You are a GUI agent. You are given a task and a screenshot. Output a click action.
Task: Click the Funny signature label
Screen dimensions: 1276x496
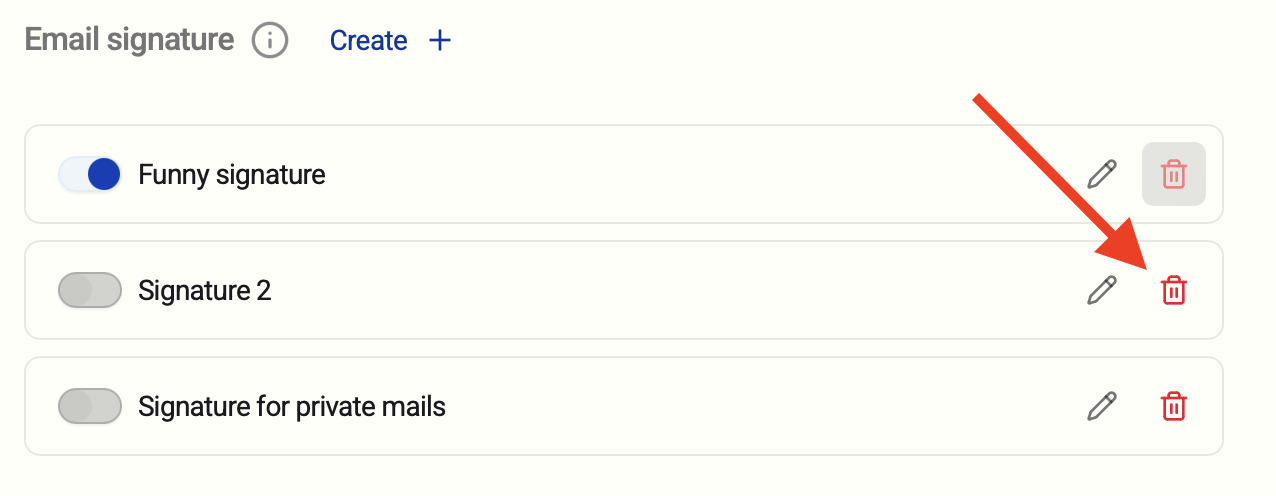coord(232,175)
